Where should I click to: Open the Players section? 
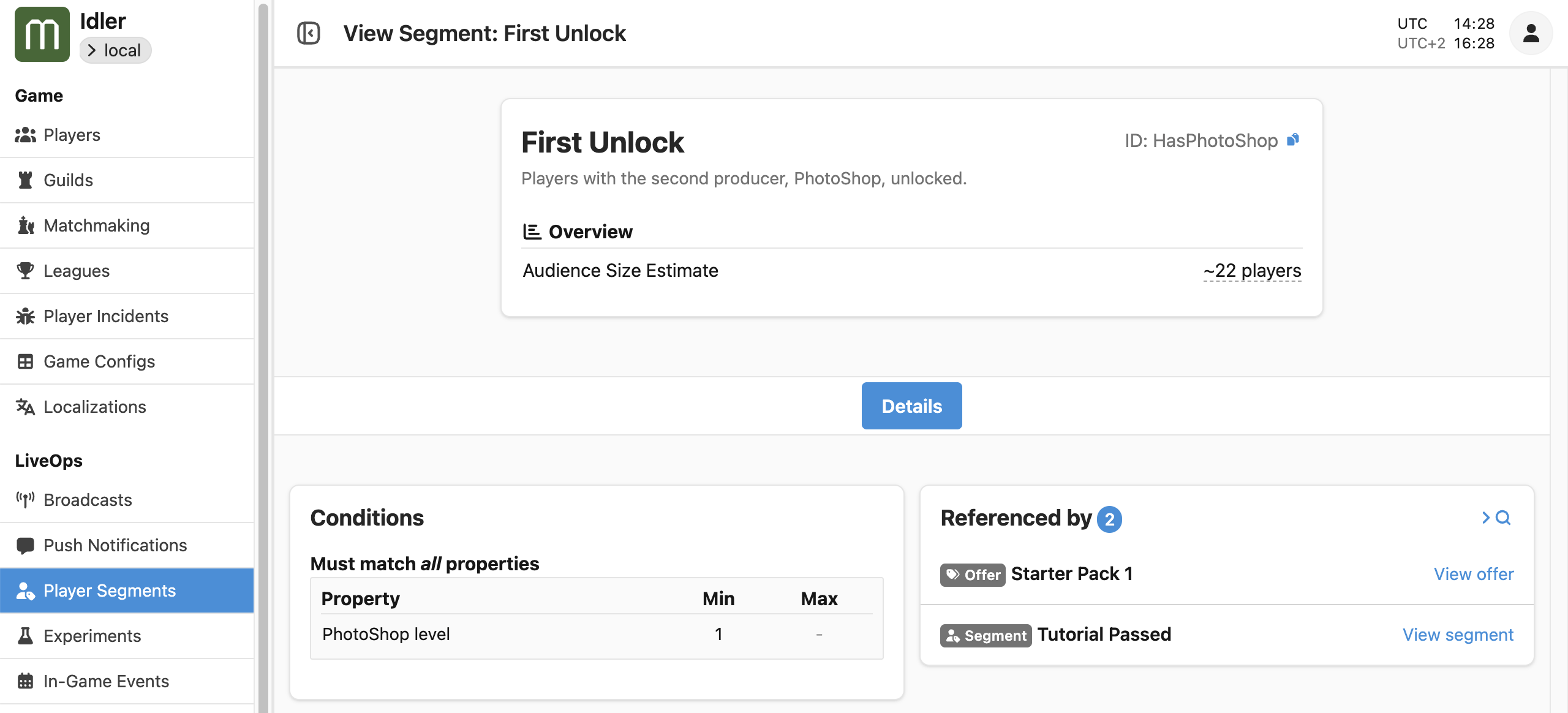[x=72, y=135]
